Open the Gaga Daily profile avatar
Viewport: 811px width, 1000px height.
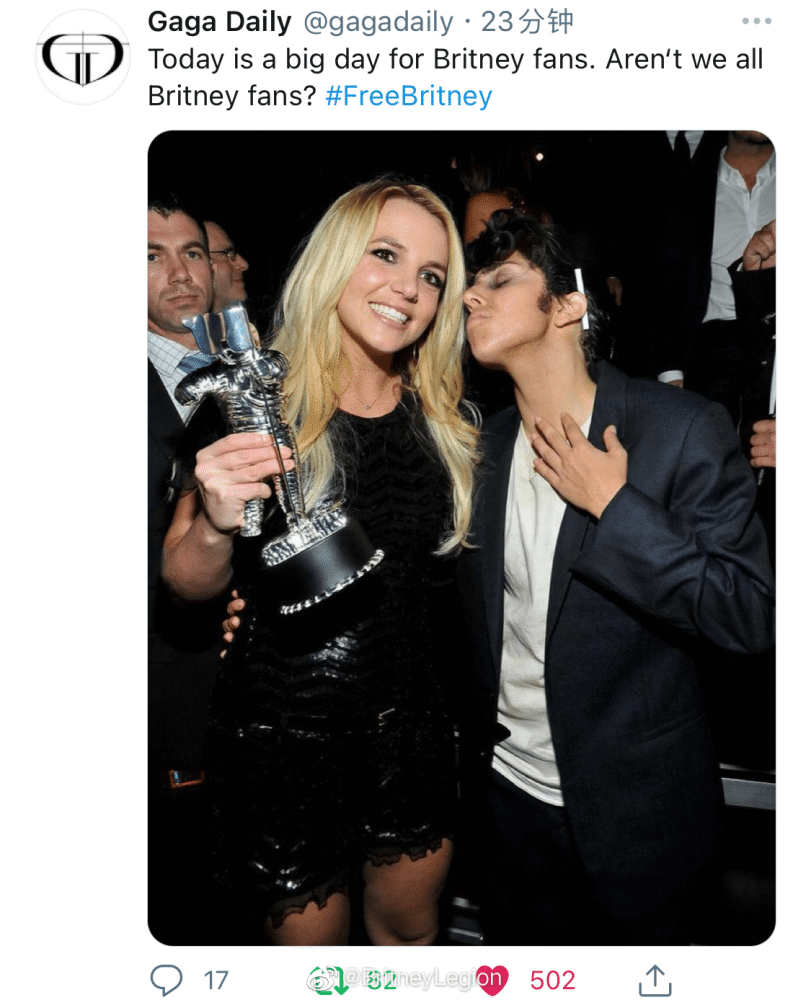point(82,57)
